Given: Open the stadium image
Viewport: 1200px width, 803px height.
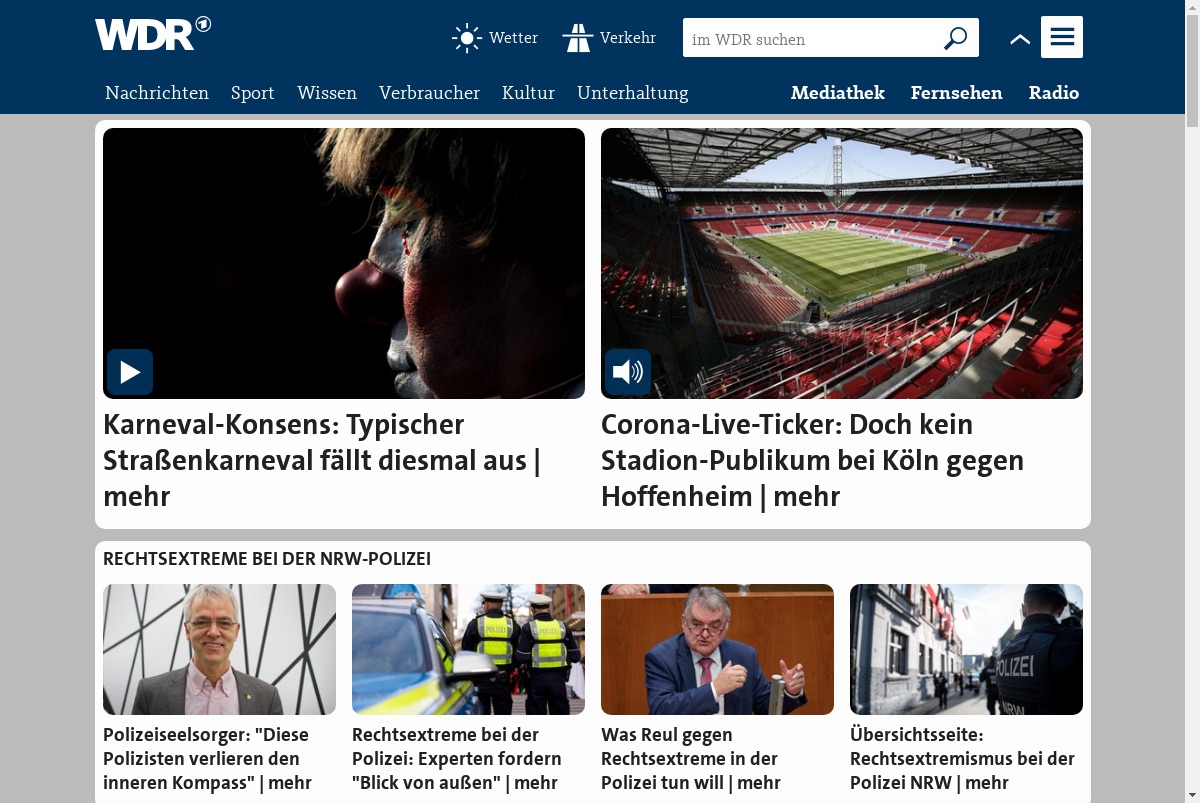Looking at the screenshot, I should tap(842, 263).
